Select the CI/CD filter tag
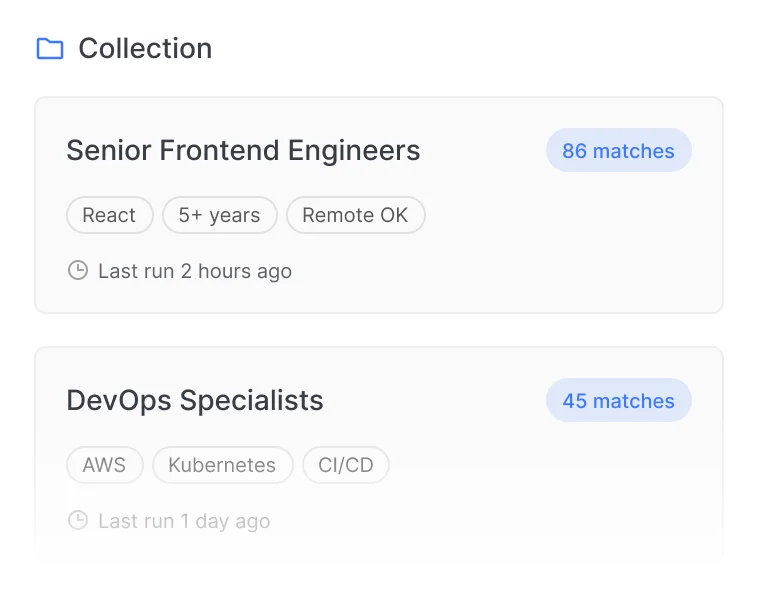Screen dimensions: 758x606 pos(346,465)
